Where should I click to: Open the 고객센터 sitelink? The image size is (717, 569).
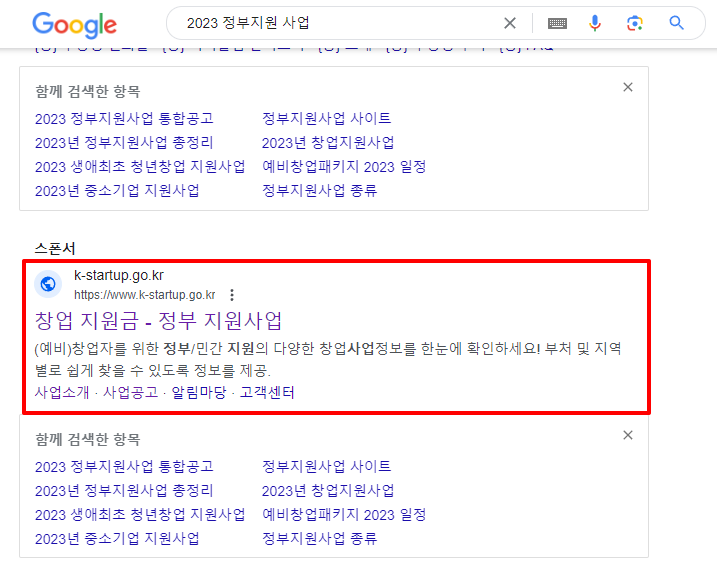(x=267, y=392)
